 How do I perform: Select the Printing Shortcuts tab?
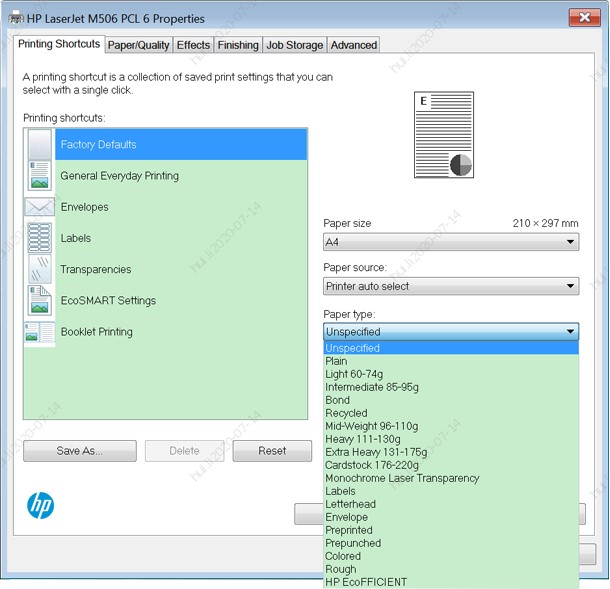[59, 44]
